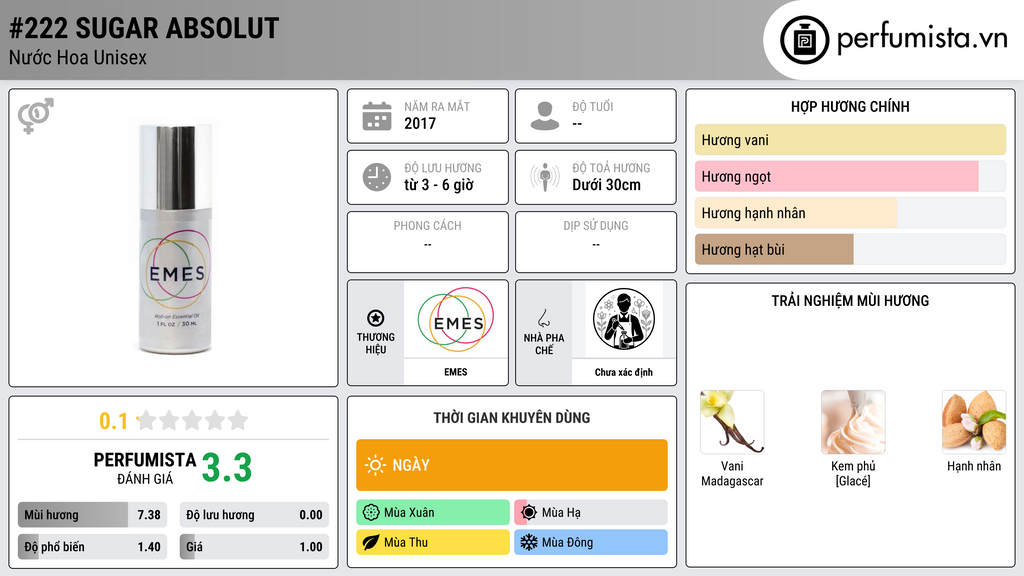
Task: Click the Độ phổ biến score bar
Action: pyautogui.click(x=92, y=547)
